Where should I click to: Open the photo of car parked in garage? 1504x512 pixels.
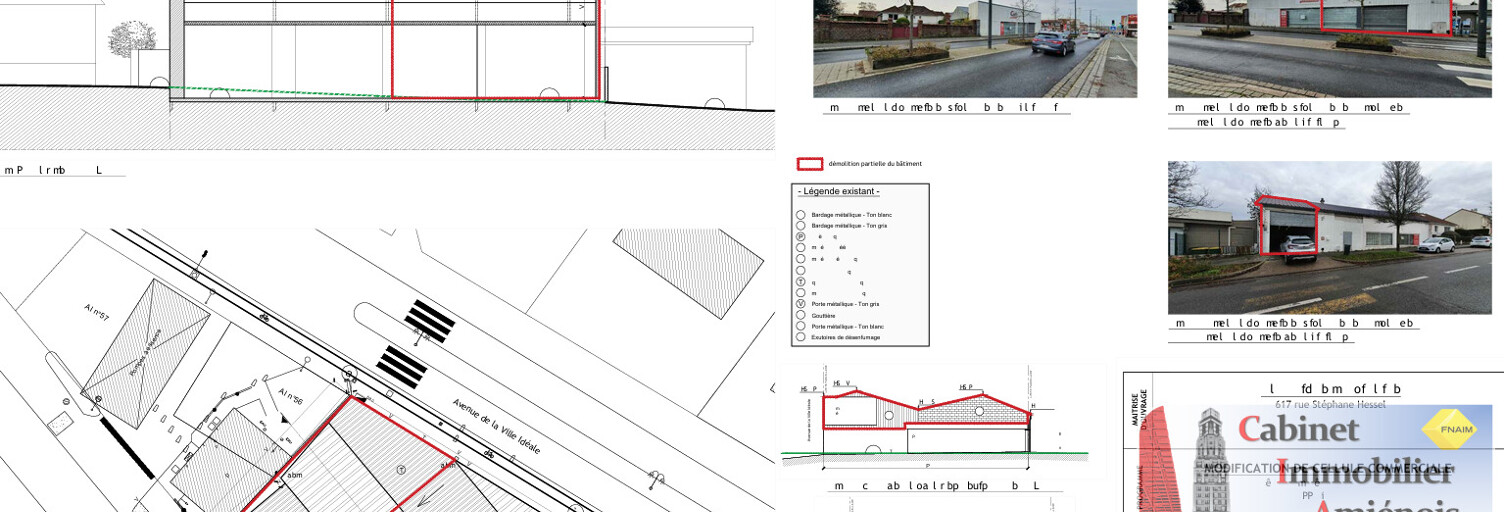[1329, 238]
